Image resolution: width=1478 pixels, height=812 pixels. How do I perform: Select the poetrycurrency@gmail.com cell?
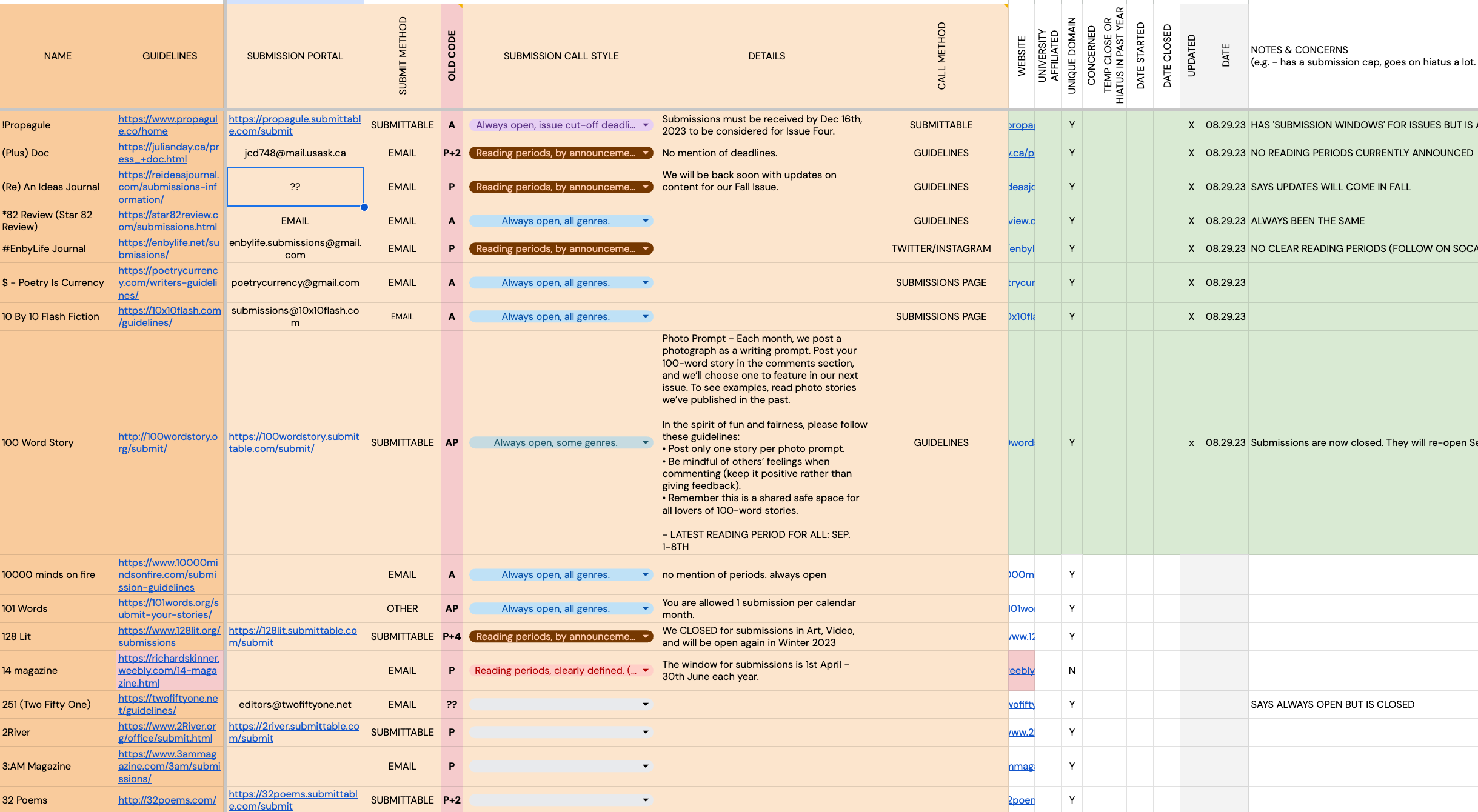click(x=295, y=282)
